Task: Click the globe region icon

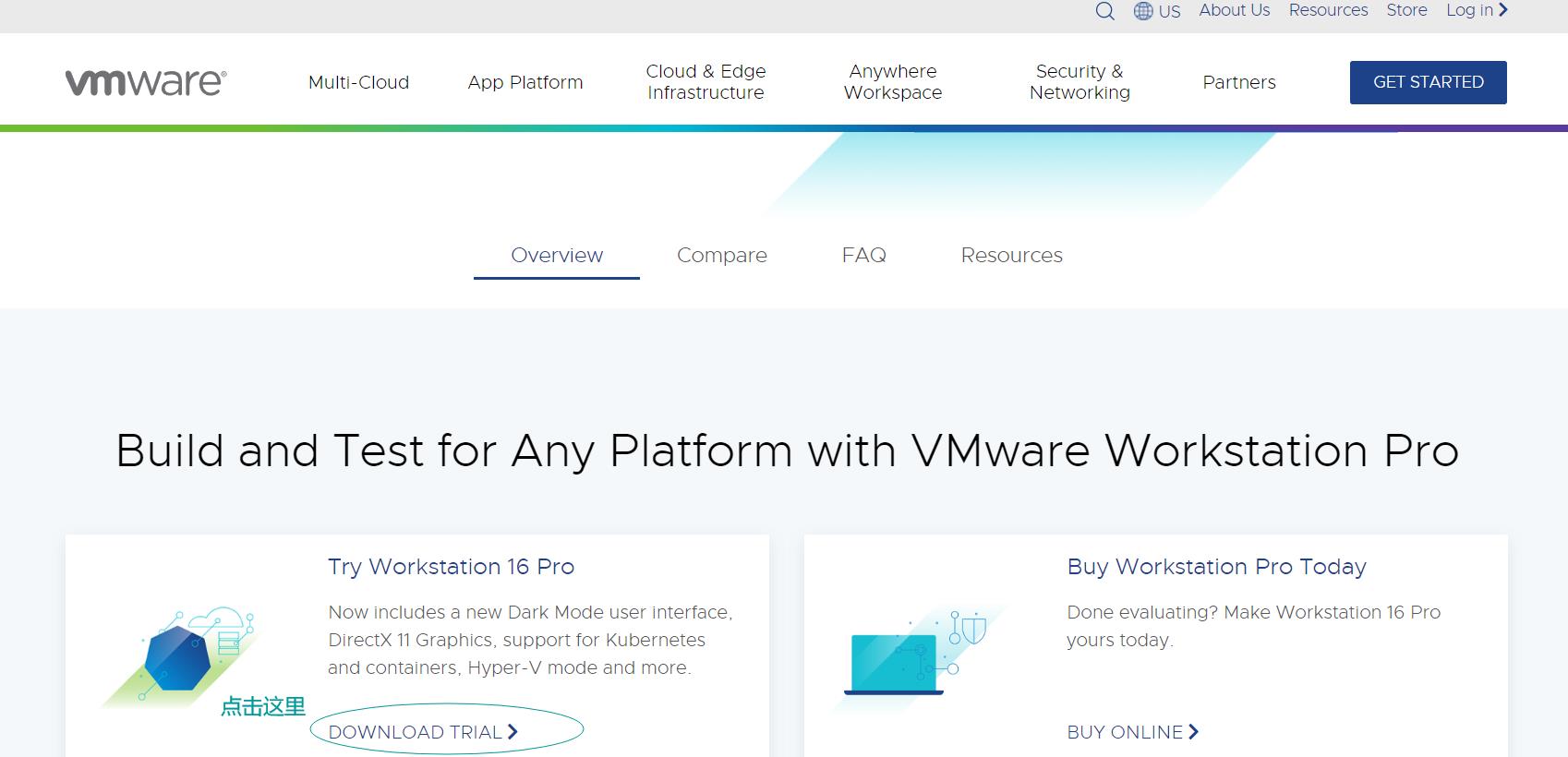Action: pos(1143,11)
